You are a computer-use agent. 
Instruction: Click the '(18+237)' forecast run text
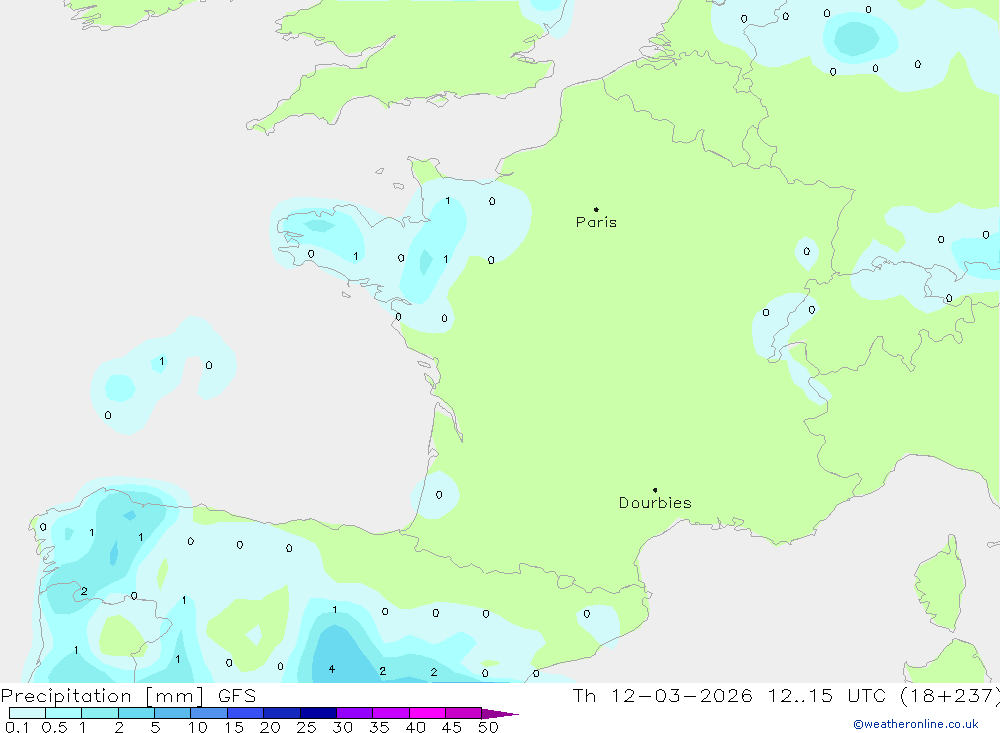950,696
